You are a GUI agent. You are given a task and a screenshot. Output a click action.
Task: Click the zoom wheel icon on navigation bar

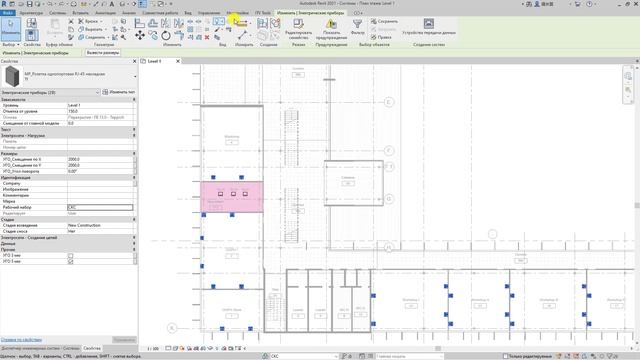coord(628,76)
